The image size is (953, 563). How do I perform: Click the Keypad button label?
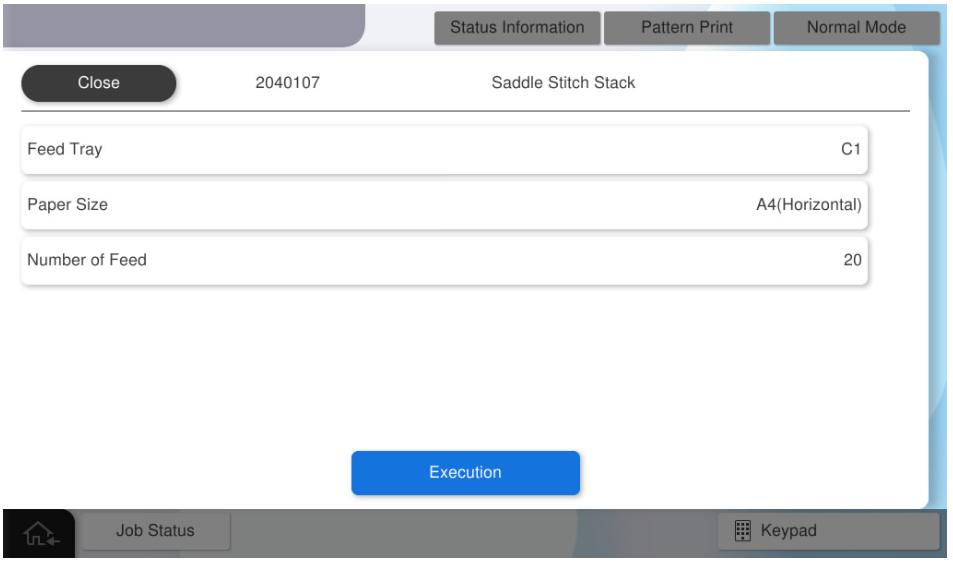(x=789, y=531)
